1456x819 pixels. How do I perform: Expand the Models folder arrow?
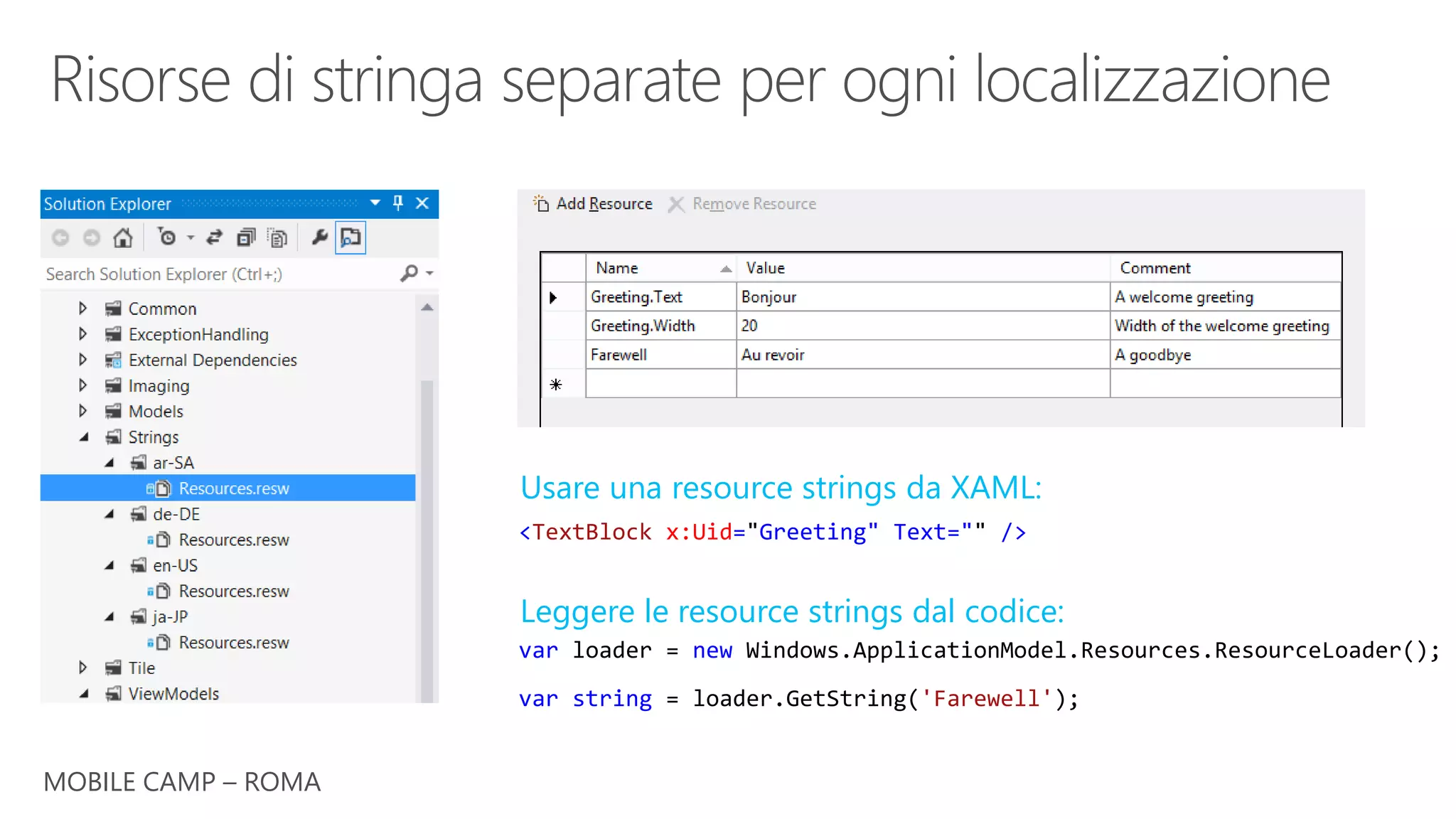[82, 411]
